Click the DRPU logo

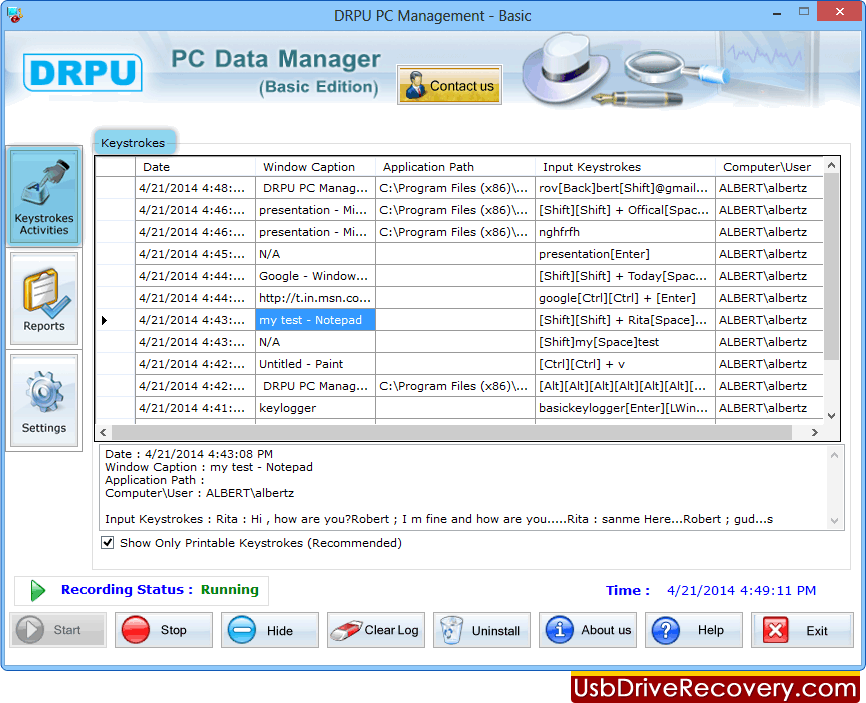click(x=83, y=72)
